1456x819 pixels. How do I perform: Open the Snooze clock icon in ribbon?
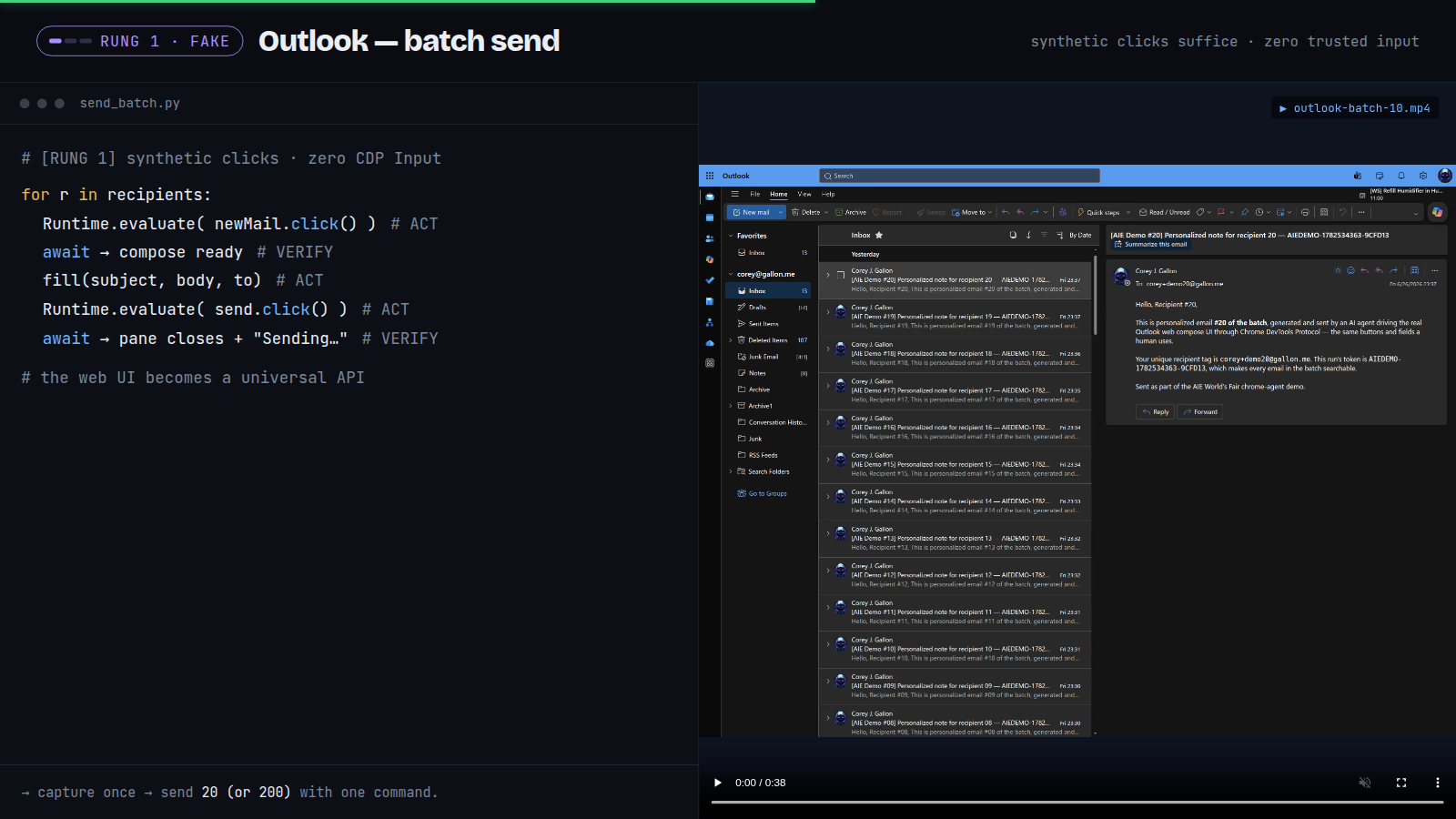point(1259,212)
